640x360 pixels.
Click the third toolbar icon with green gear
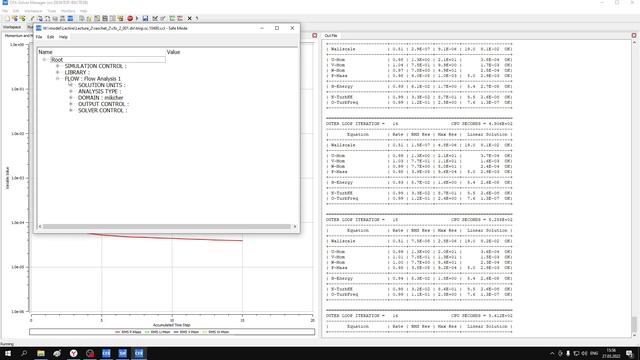[x=23, y=18]
